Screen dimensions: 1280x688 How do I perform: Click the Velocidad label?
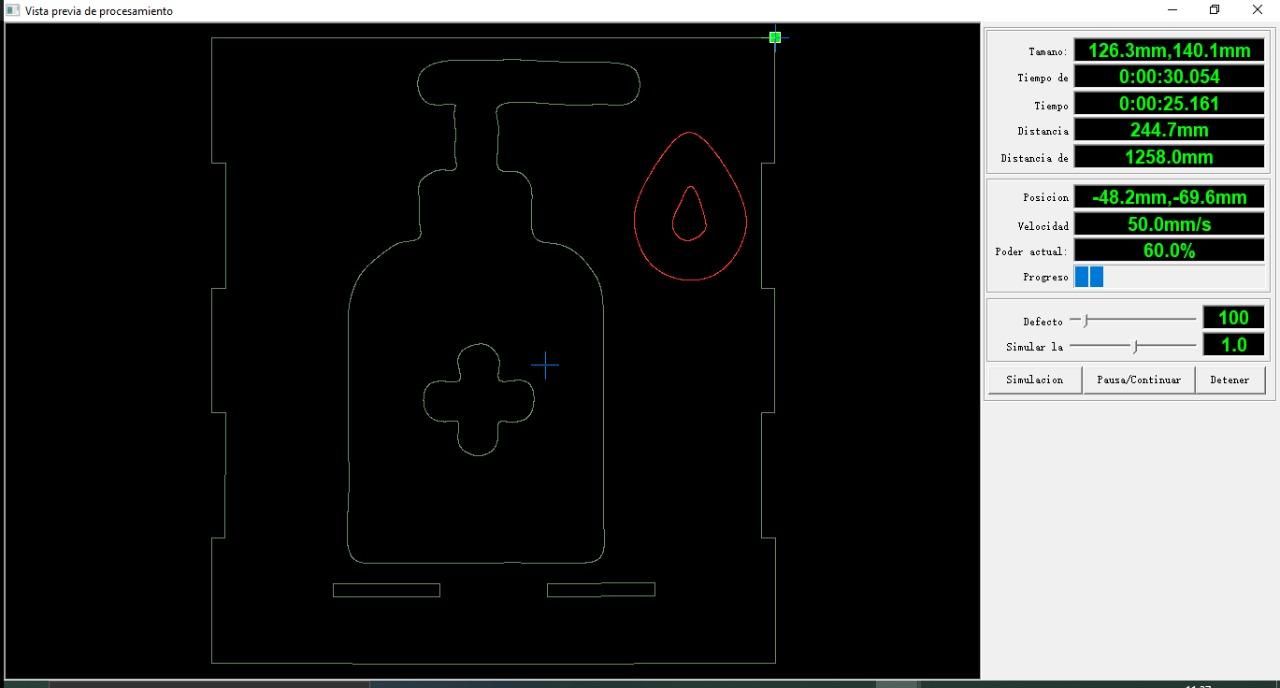[x=1043, y=226]
